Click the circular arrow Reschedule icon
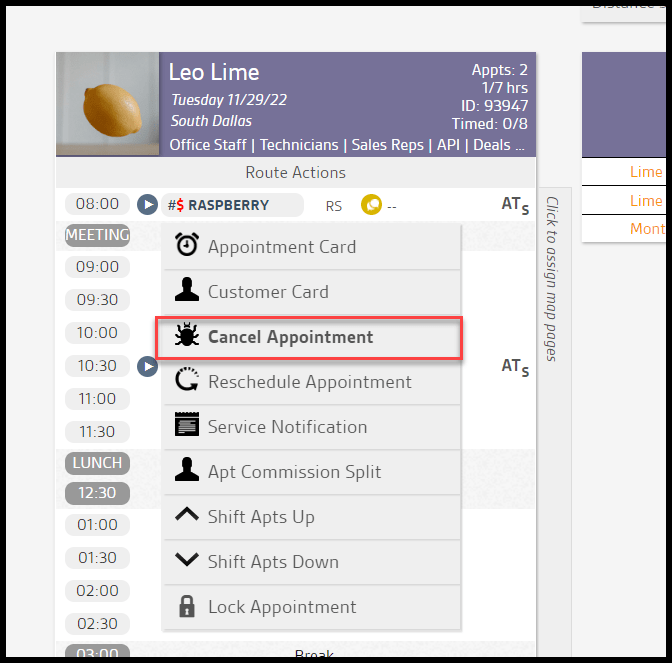 pyautogui.click(x=186, y=382)
